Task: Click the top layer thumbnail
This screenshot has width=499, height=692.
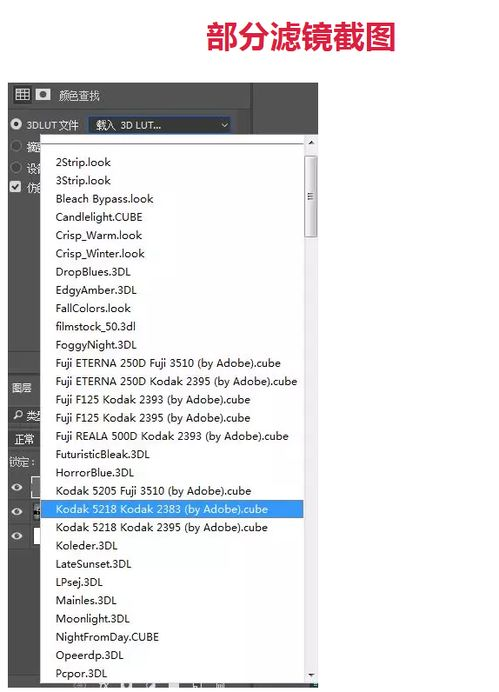Action: coord(35,487)
